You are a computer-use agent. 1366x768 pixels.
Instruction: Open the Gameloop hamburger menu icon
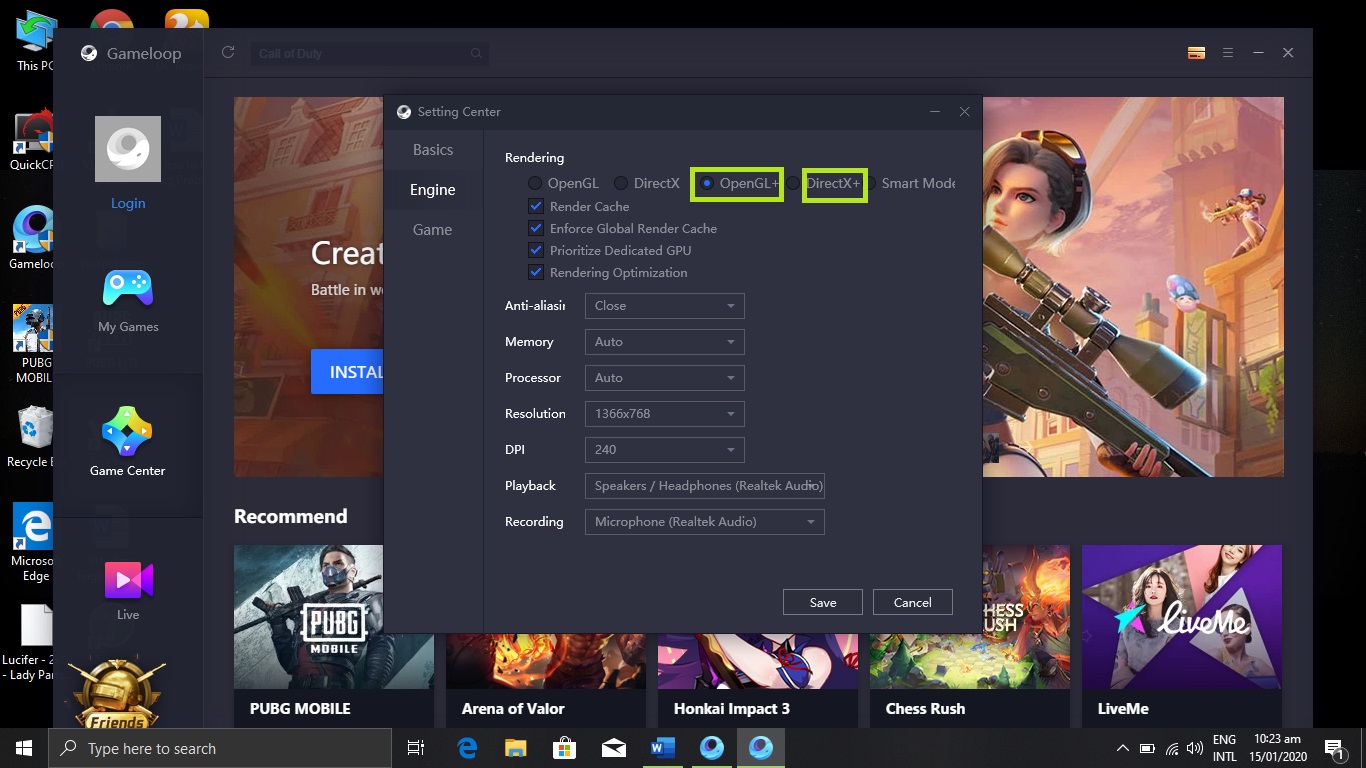[1228, 53]
